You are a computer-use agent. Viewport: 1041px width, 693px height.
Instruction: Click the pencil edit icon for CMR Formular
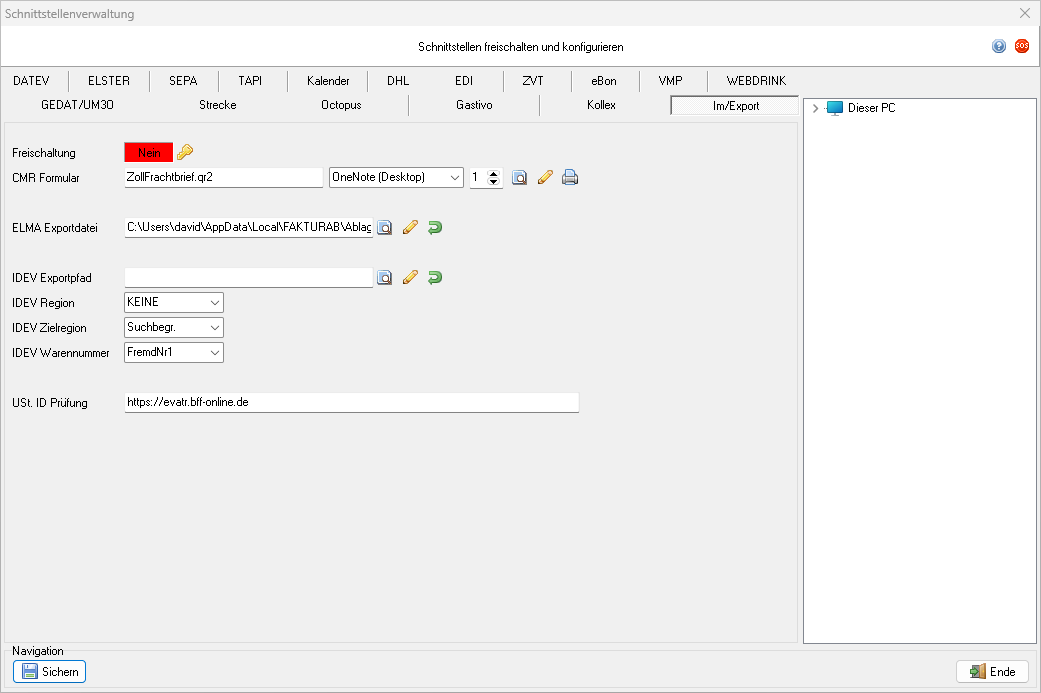click(x=545, y=178)
